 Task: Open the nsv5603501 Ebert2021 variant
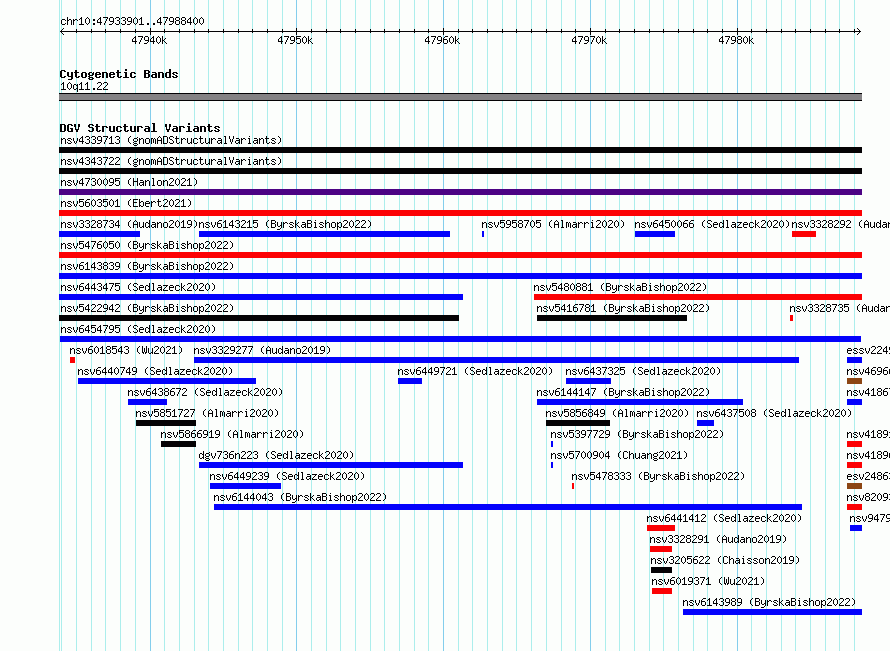click(x=126, y=203)
